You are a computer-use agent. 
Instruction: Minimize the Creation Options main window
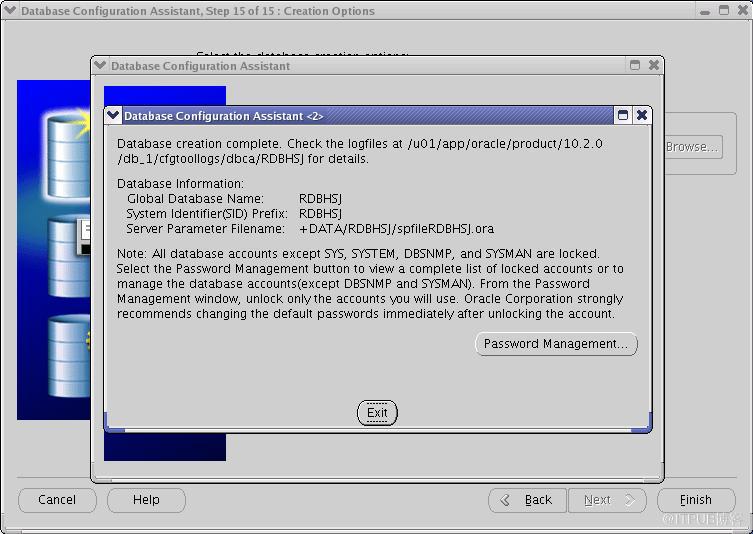coord(704,11)
